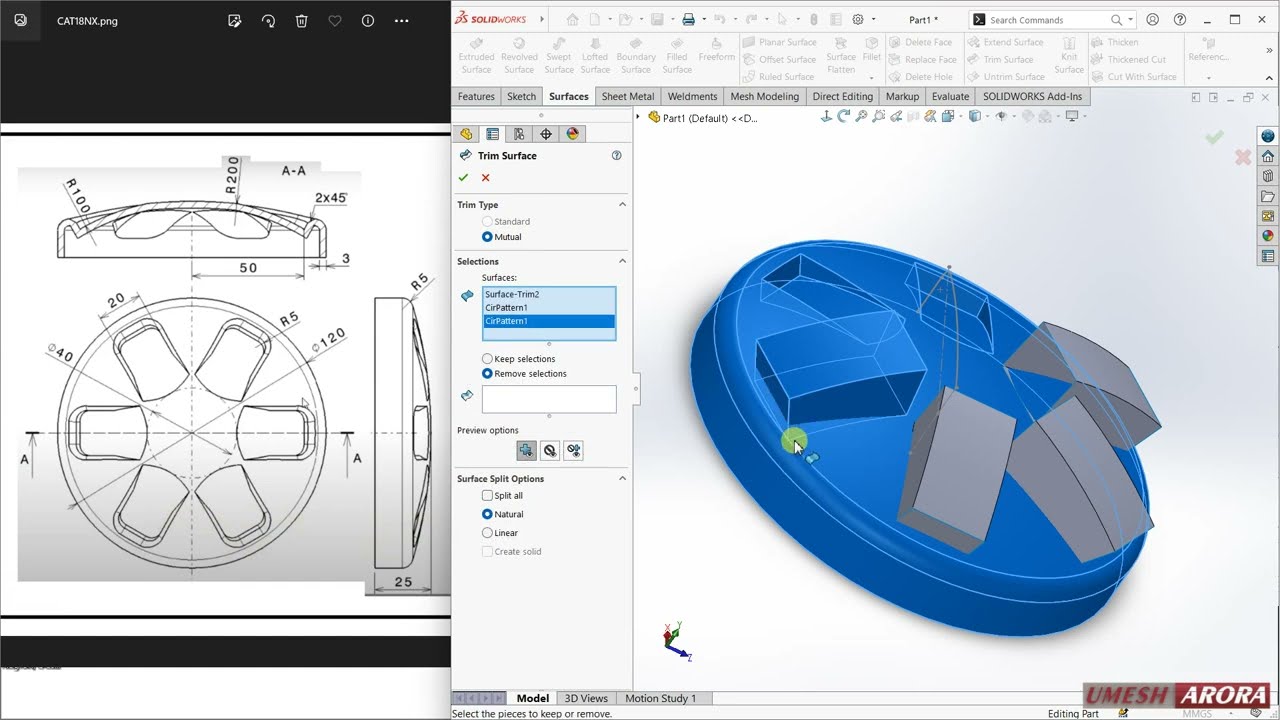The width and height of the screenshot is (1280, 720).
Task: Choose Keep selections radio button
Action: point(487,358)
